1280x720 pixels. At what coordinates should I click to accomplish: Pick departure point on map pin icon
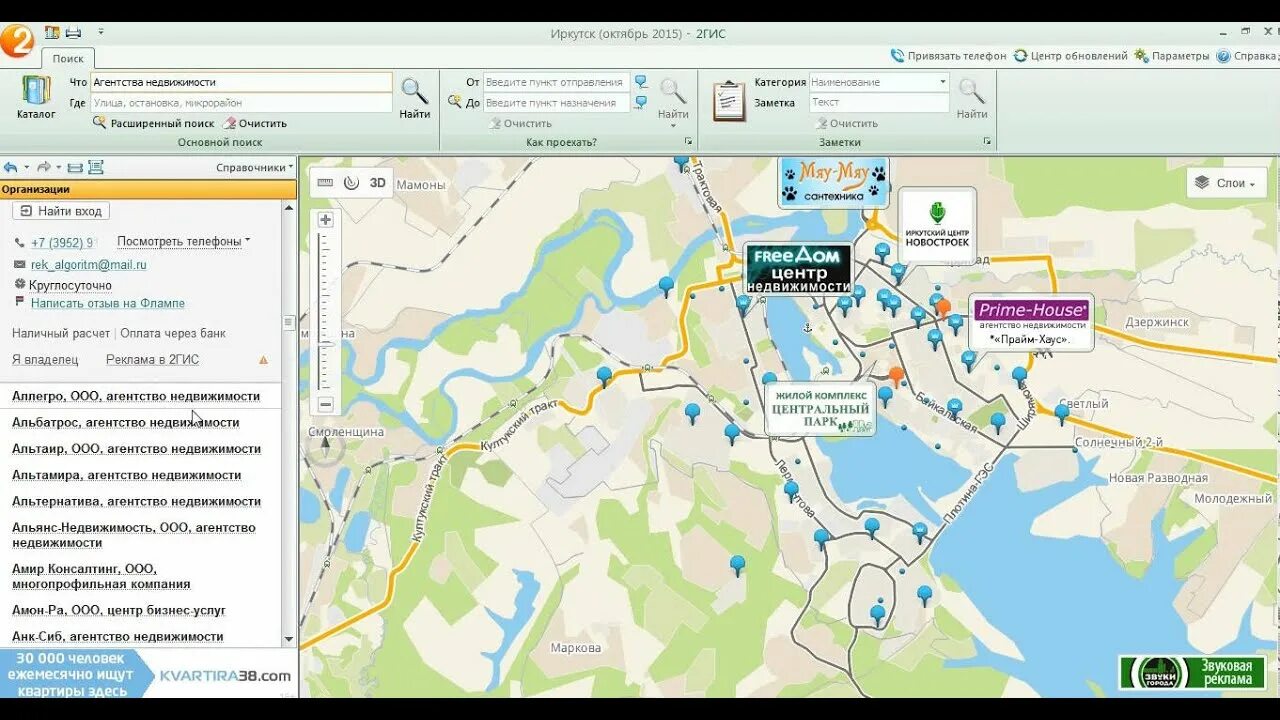pos(641,82)
